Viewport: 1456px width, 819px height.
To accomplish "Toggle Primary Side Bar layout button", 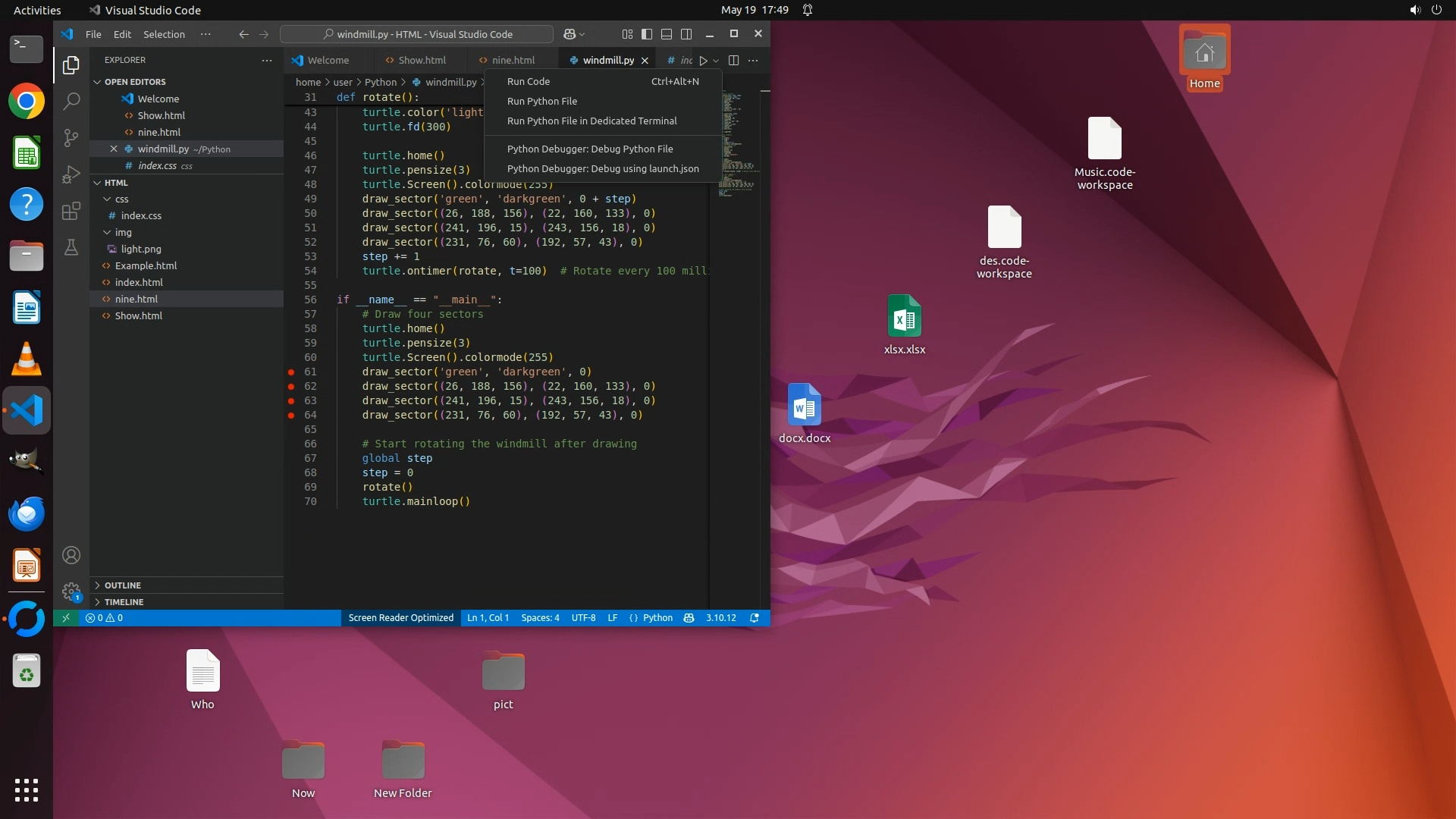I will [647, 34].
